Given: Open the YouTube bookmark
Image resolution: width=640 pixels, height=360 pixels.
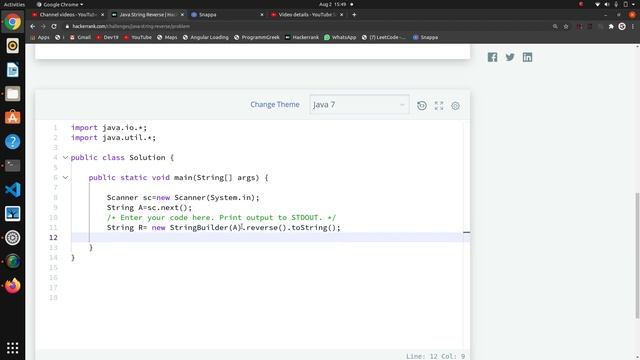Looking at the screenshot, I should pos(138,37).
